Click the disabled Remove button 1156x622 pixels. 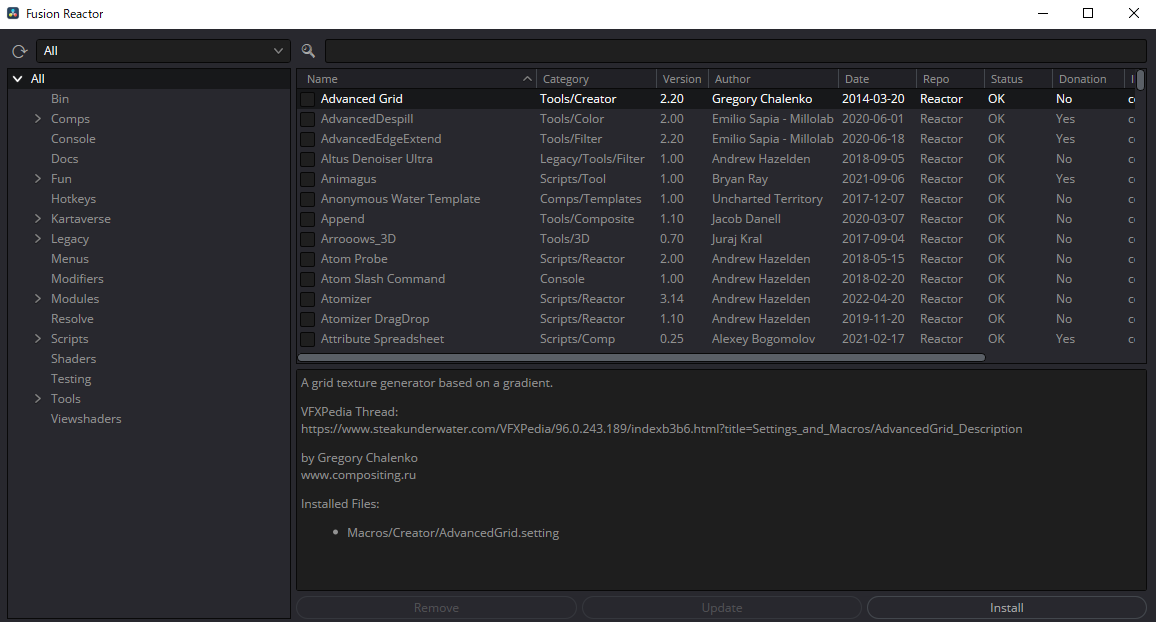[436, 608]
